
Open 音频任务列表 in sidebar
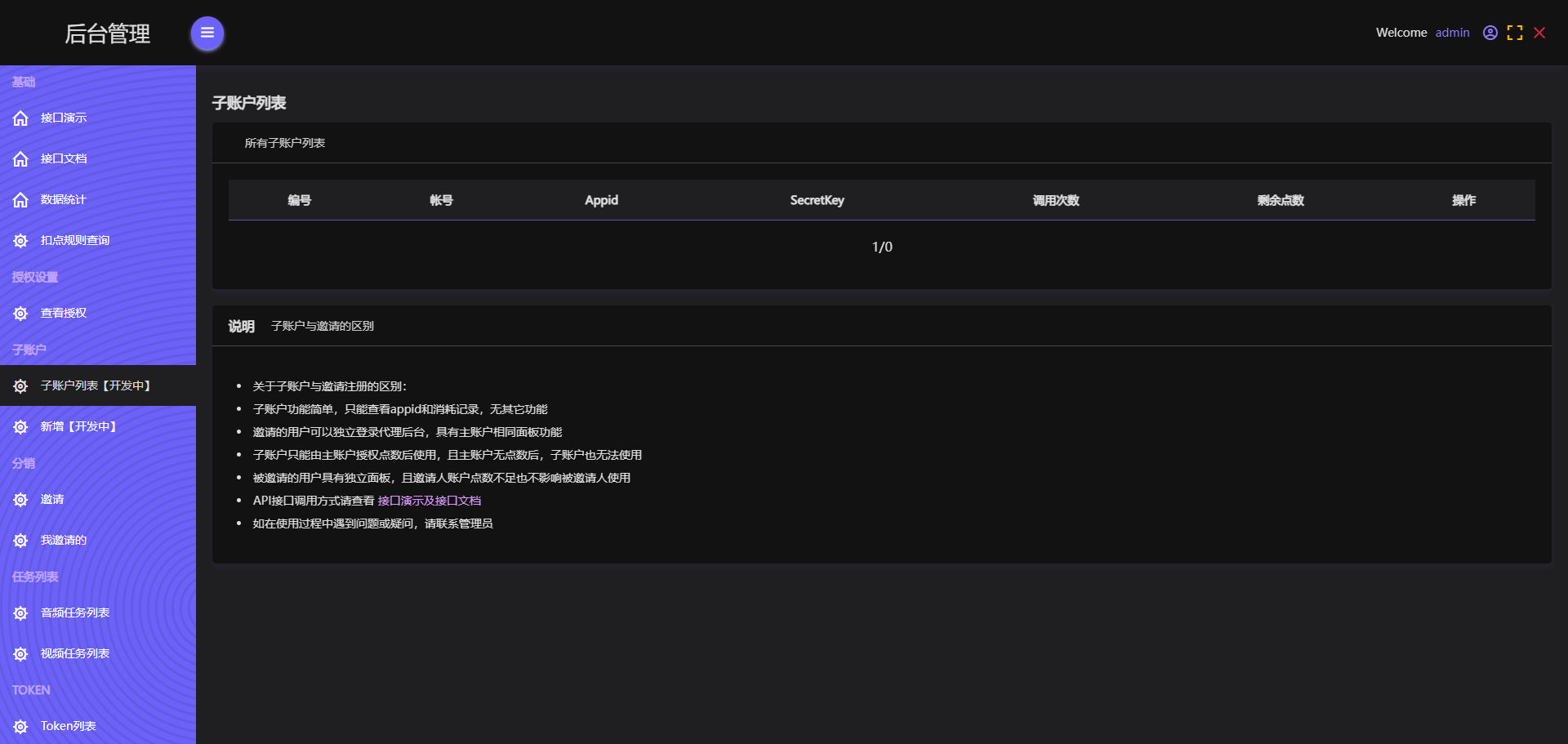click(x=75, y=613)
